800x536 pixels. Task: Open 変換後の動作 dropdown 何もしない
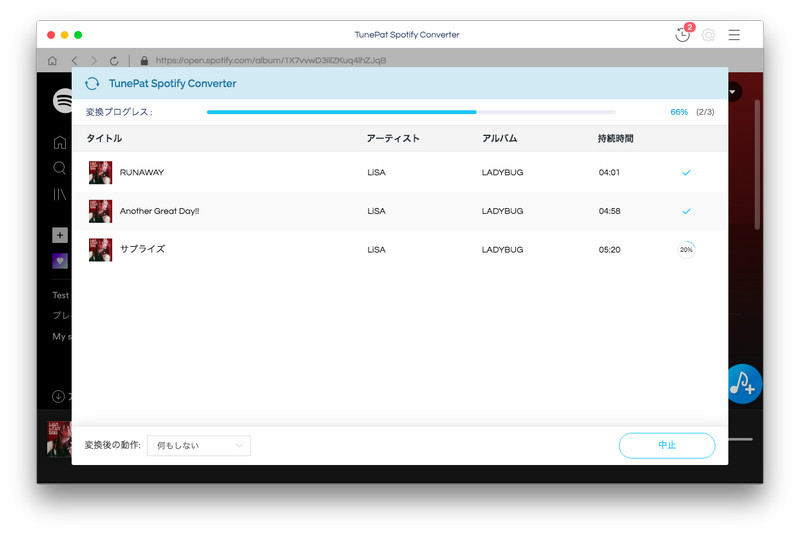pos(199,446)
